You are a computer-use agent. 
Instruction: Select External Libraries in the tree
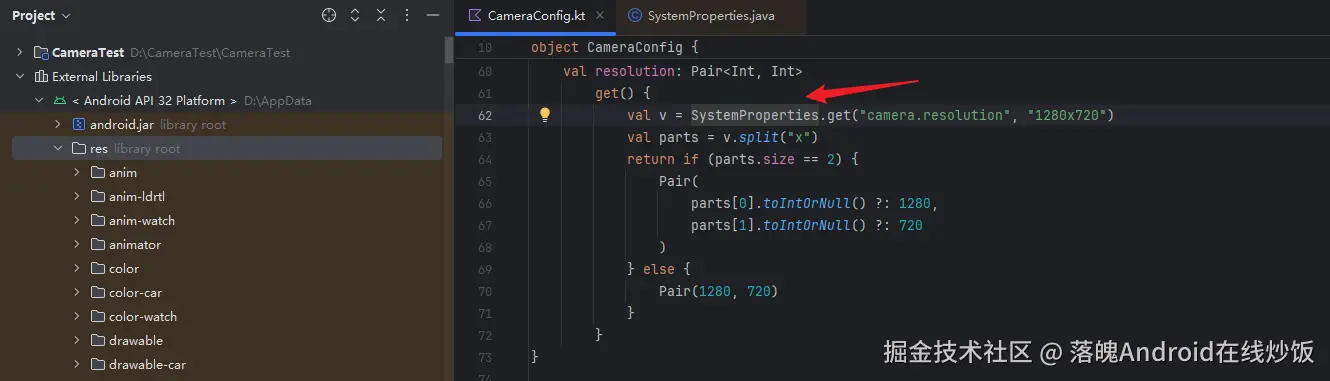pyautogui.click(x=102, y=76)
